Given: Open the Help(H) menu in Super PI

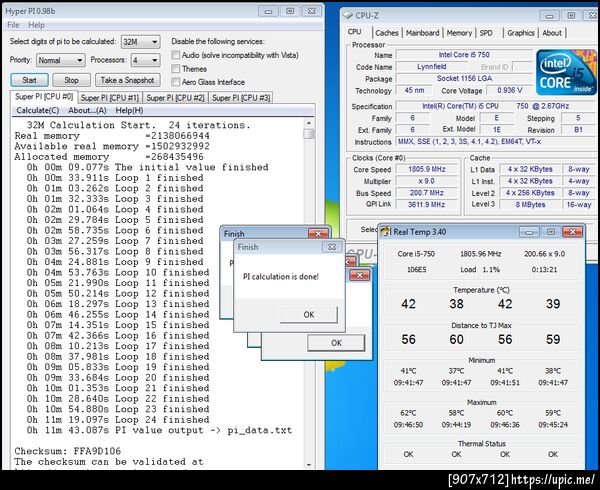Looking at the screenshot, I should tap(129, 111).
